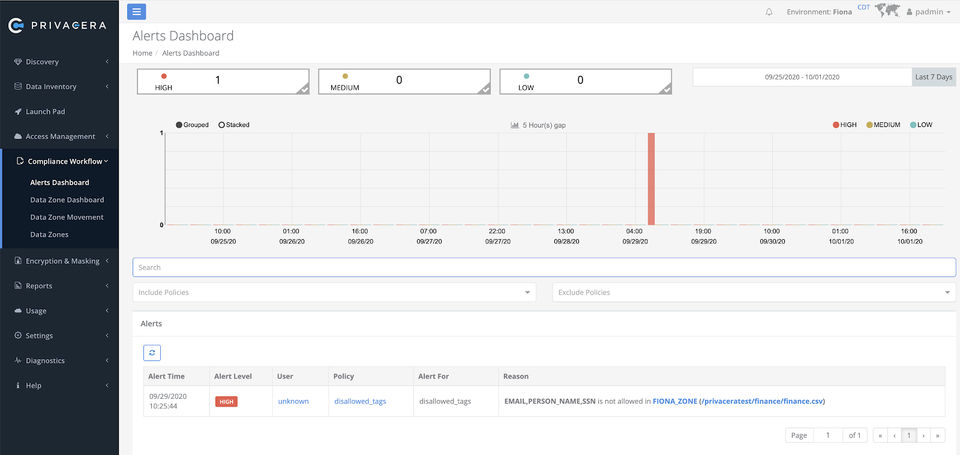Open the unknown user link

[293, 401]
